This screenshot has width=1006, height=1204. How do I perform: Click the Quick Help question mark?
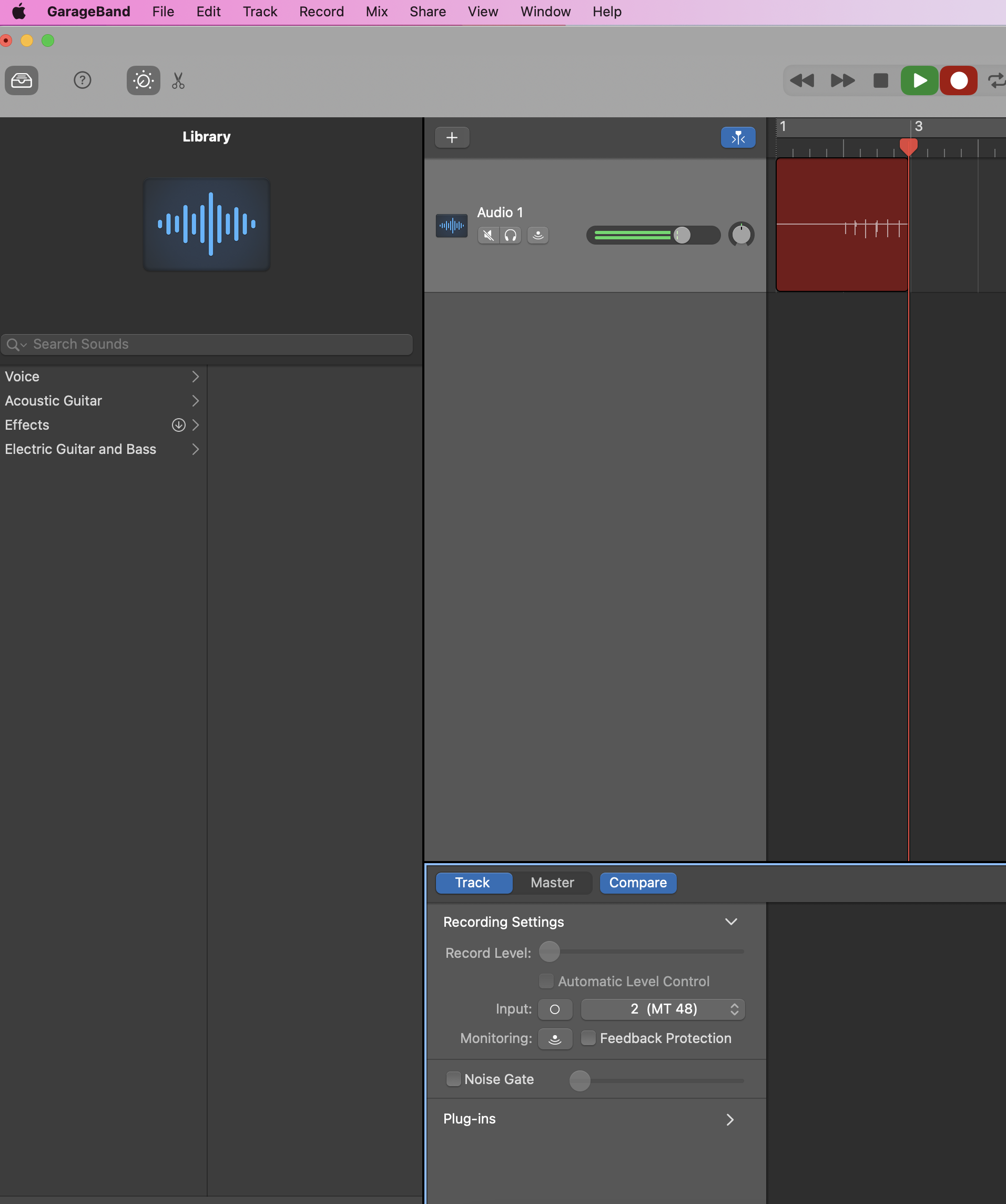point(83,80)
